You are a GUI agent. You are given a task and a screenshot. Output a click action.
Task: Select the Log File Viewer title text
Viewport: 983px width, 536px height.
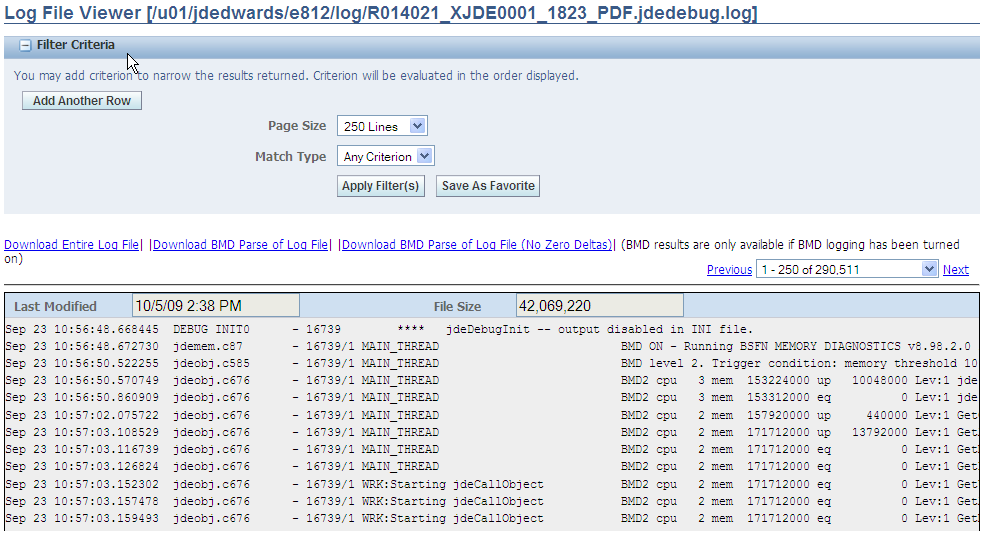click(x=381, y=13)
